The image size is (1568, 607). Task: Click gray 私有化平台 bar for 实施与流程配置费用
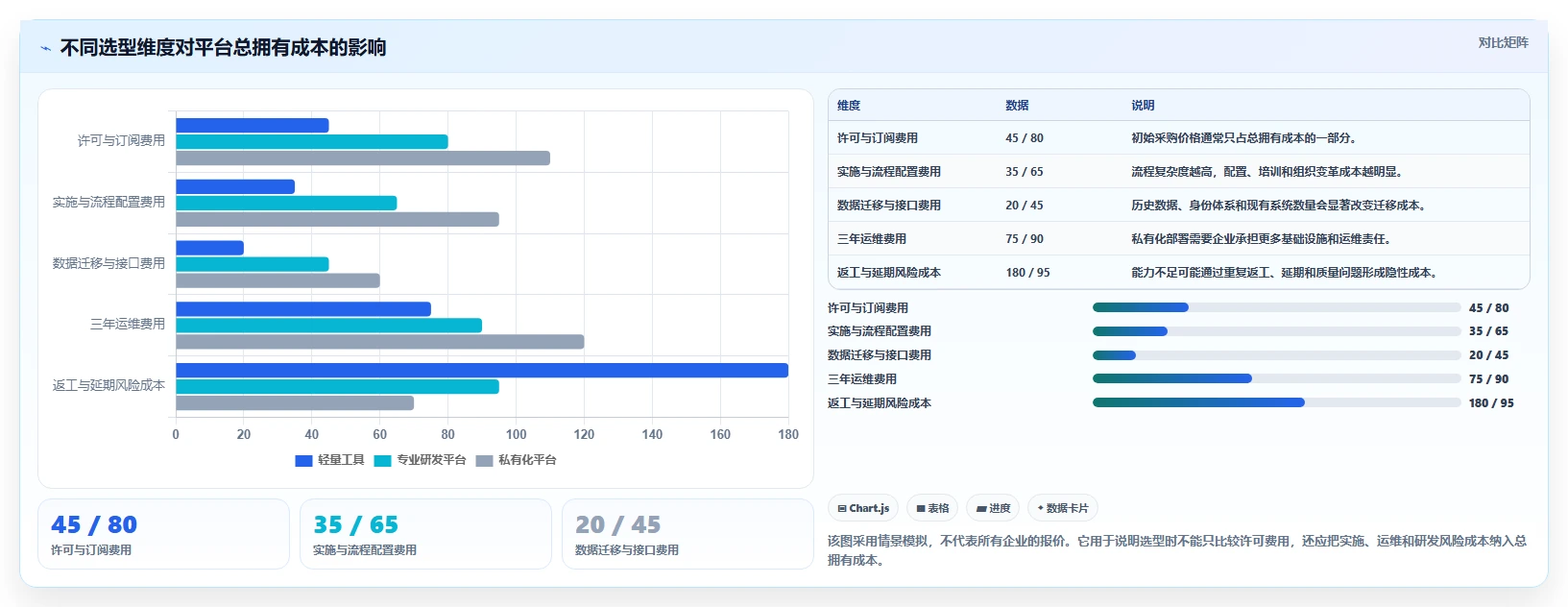[337, 220]
